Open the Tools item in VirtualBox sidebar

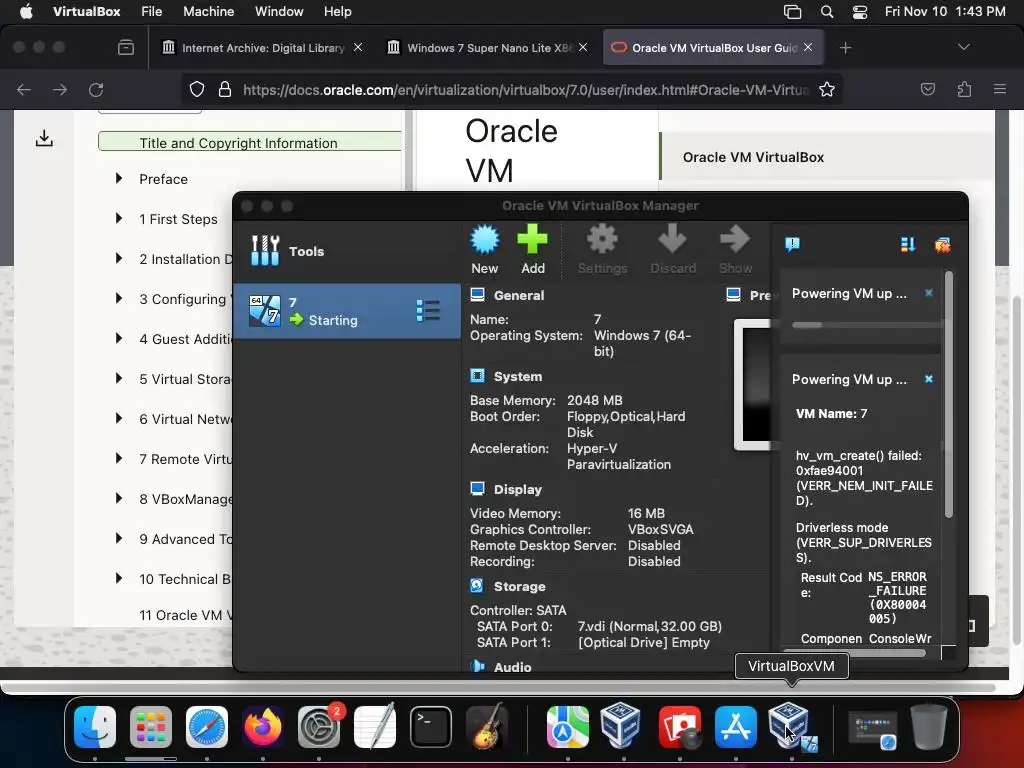tap(347, 251)
